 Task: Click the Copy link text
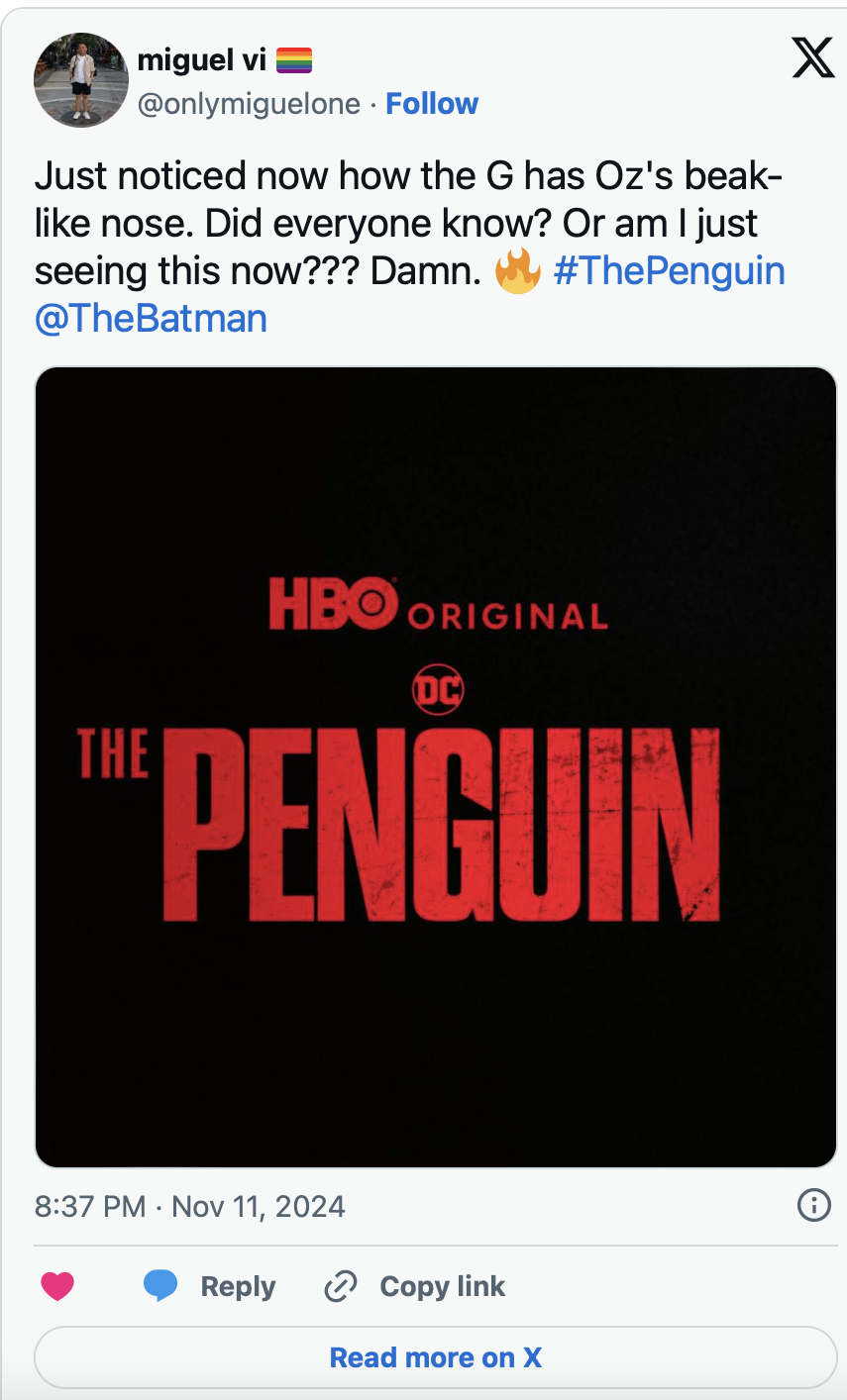click(443, 1286)
